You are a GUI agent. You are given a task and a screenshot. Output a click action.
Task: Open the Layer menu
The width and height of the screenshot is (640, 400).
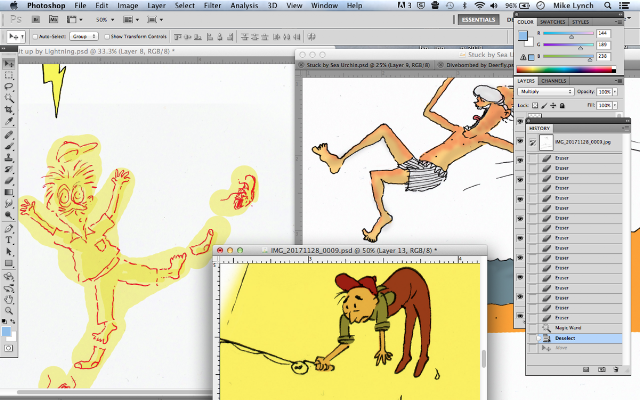[156, 5]
